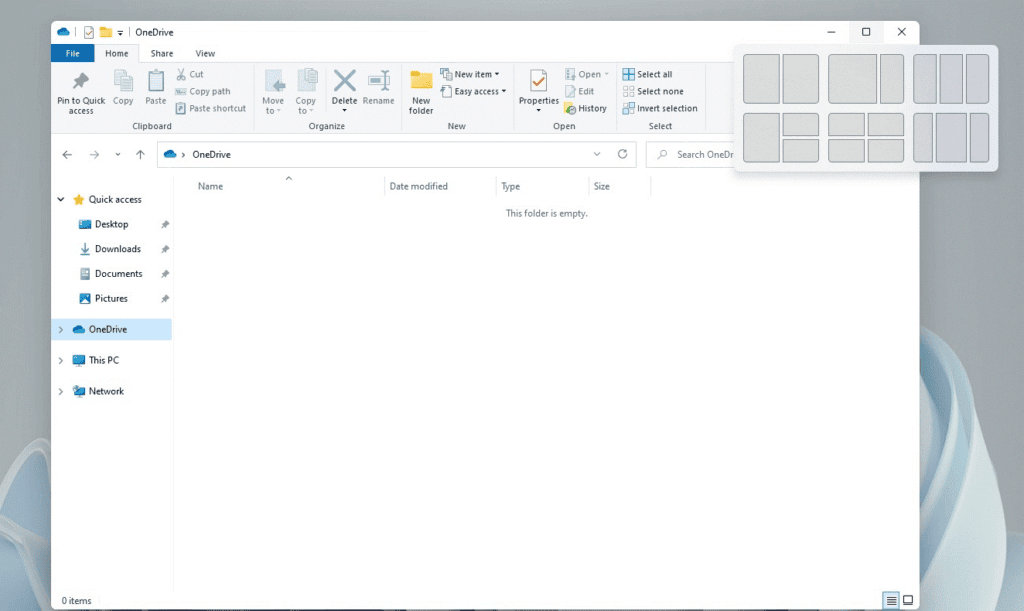Click Pin to Quick access icon
This screenshot has width=1024, height=611.
[81, 81]
